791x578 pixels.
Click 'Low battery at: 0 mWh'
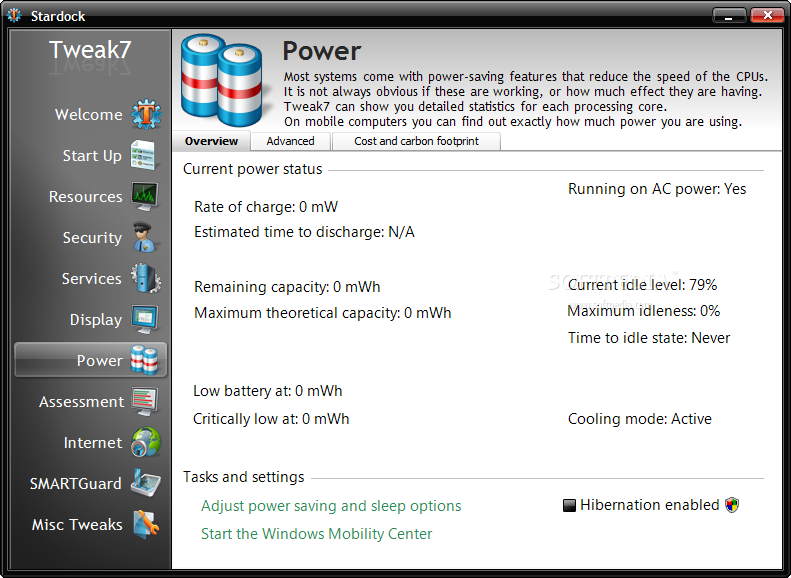(x=267, y=391)
